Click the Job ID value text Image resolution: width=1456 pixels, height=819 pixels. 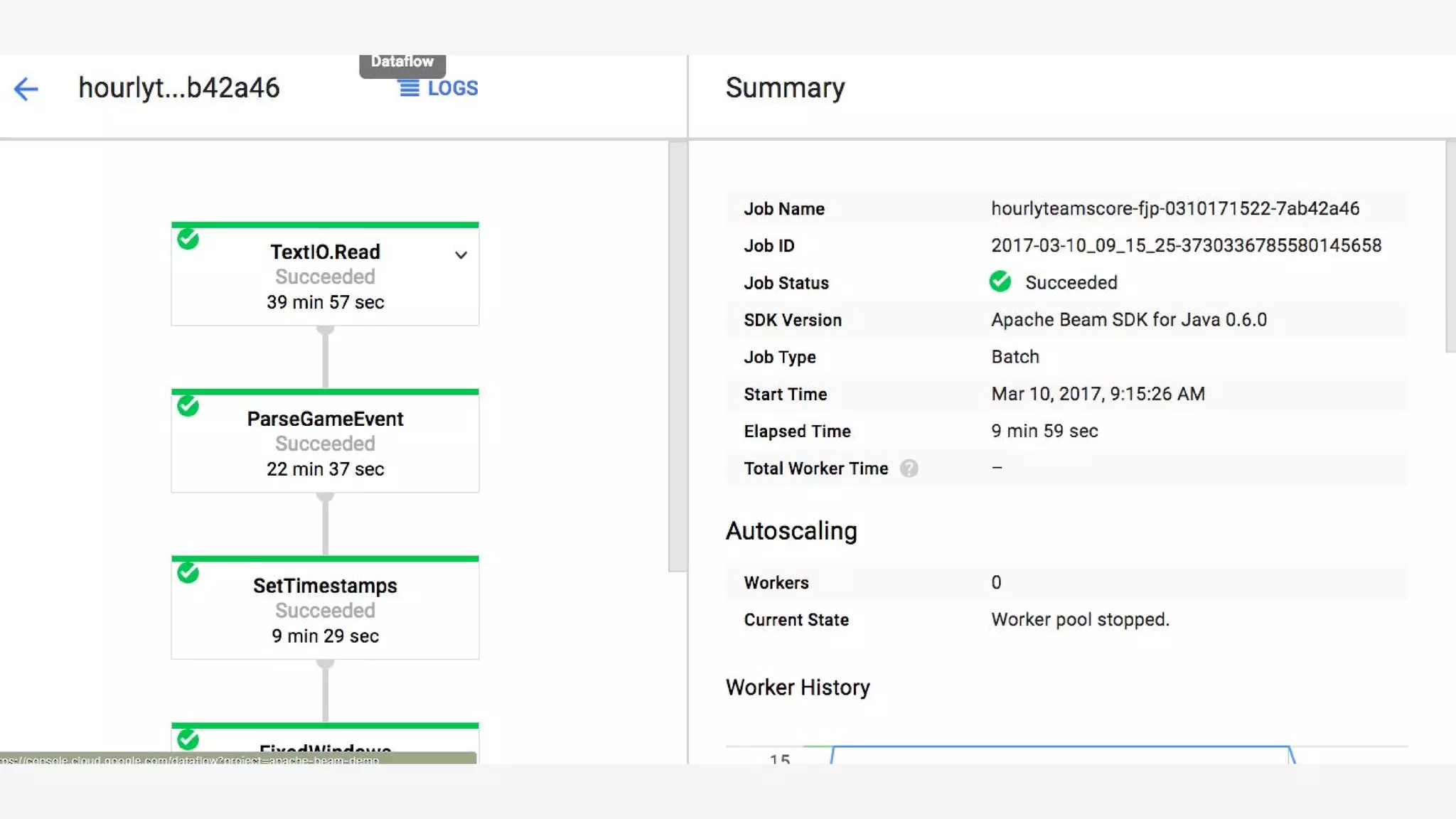1186,246
